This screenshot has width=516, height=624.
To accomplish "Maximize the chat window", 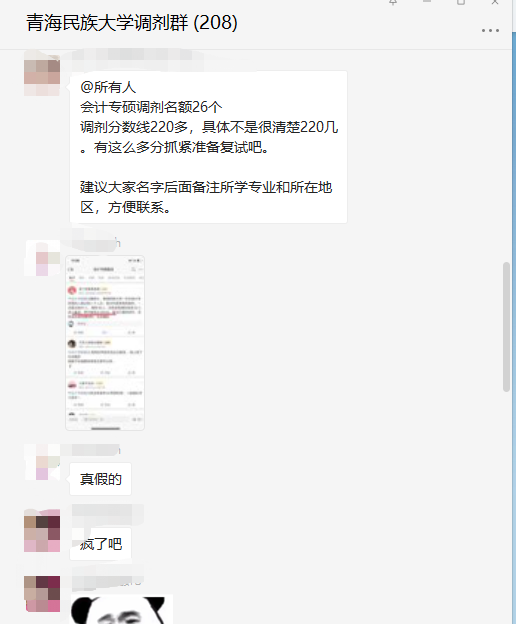I will coord(461,2).
